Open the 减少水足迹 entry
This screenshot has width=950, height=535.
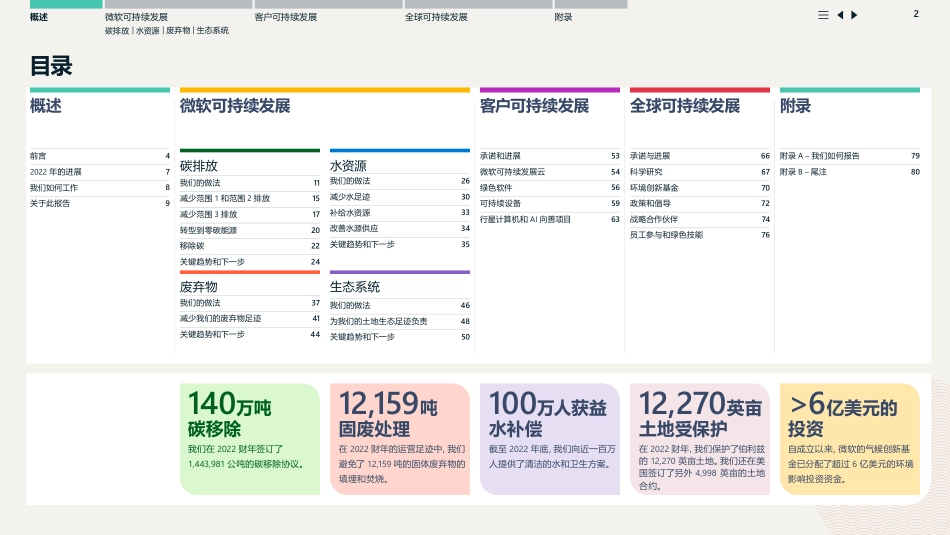(400, 197)
